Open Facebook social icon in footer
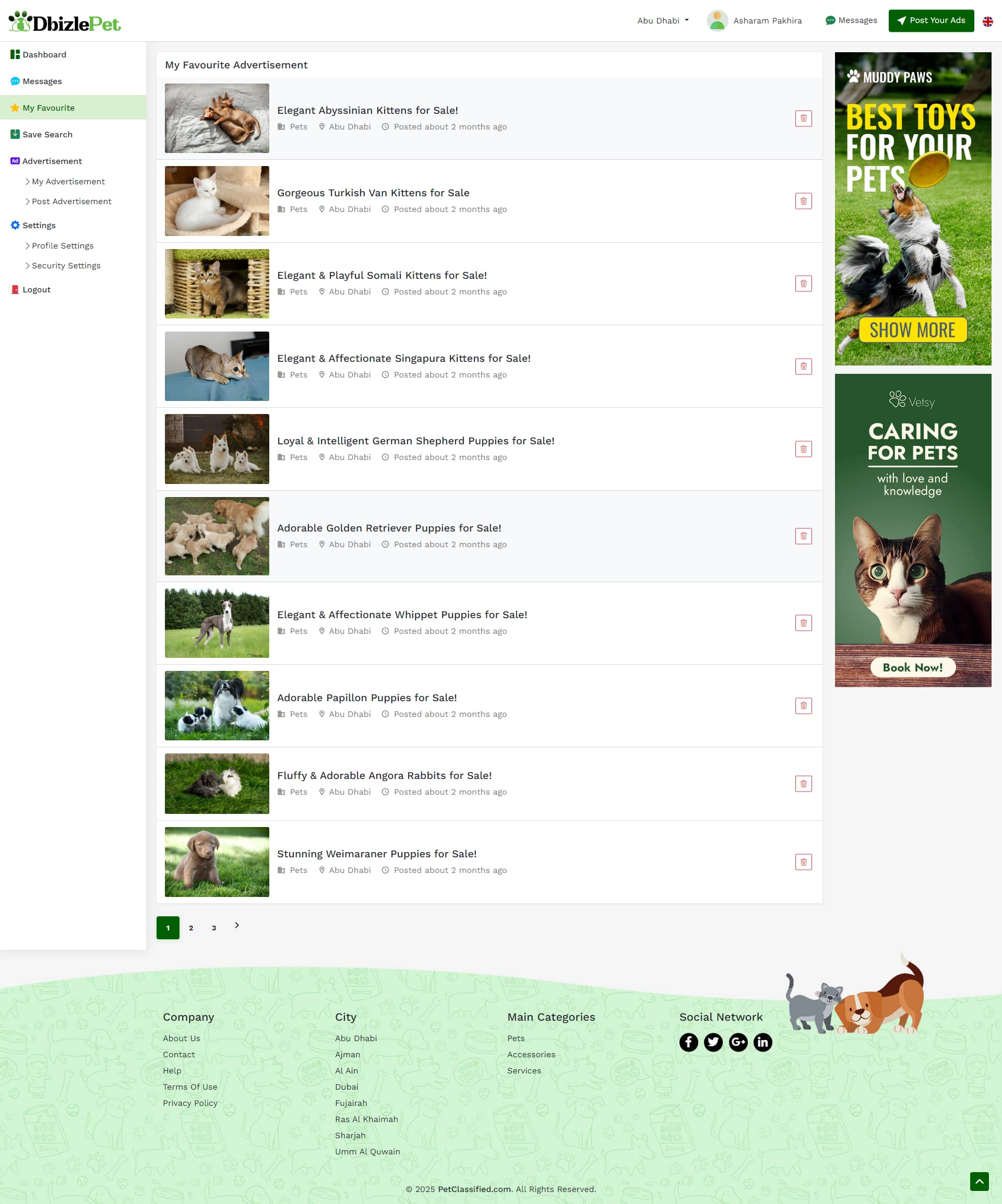 pos(688,1042)
